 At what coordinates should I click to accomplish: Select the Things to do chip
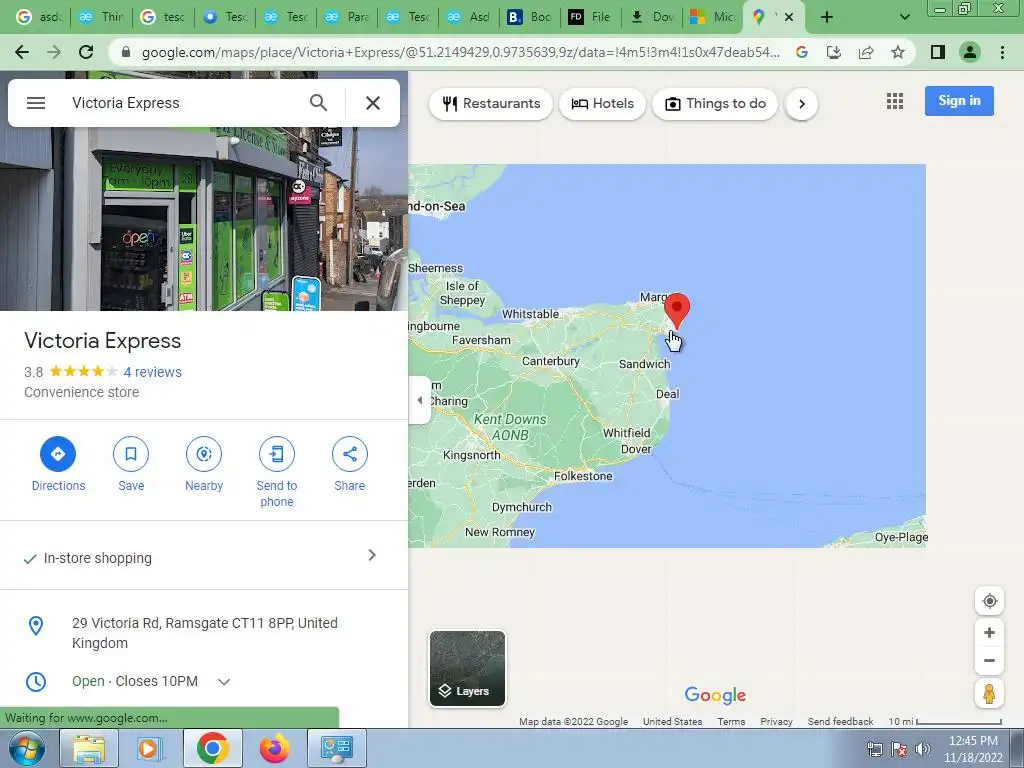(x=715, y=104)
